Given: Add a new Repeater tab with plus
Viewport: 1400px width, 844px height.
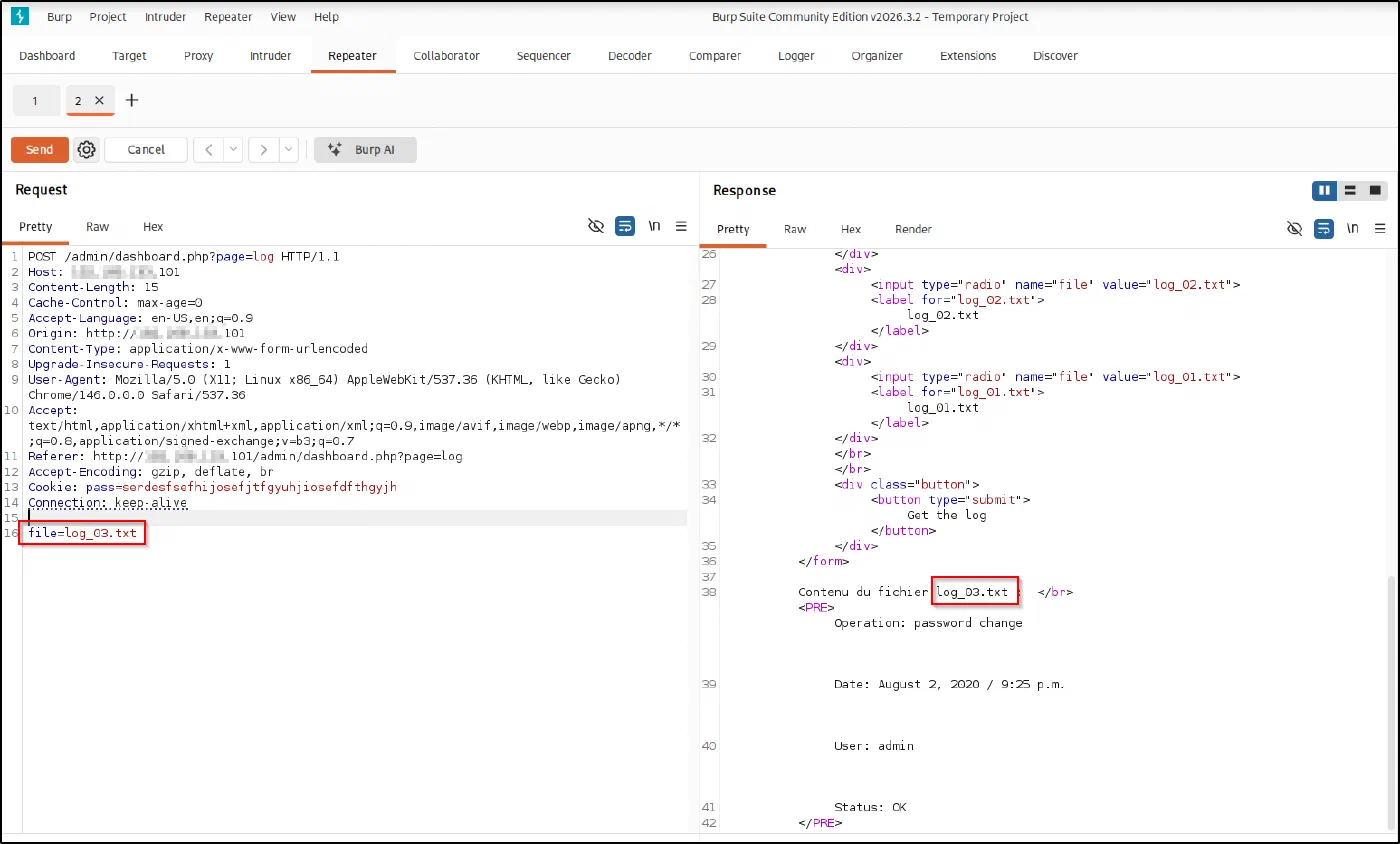Looking at the screenshot, I should (x=132, y=100).
